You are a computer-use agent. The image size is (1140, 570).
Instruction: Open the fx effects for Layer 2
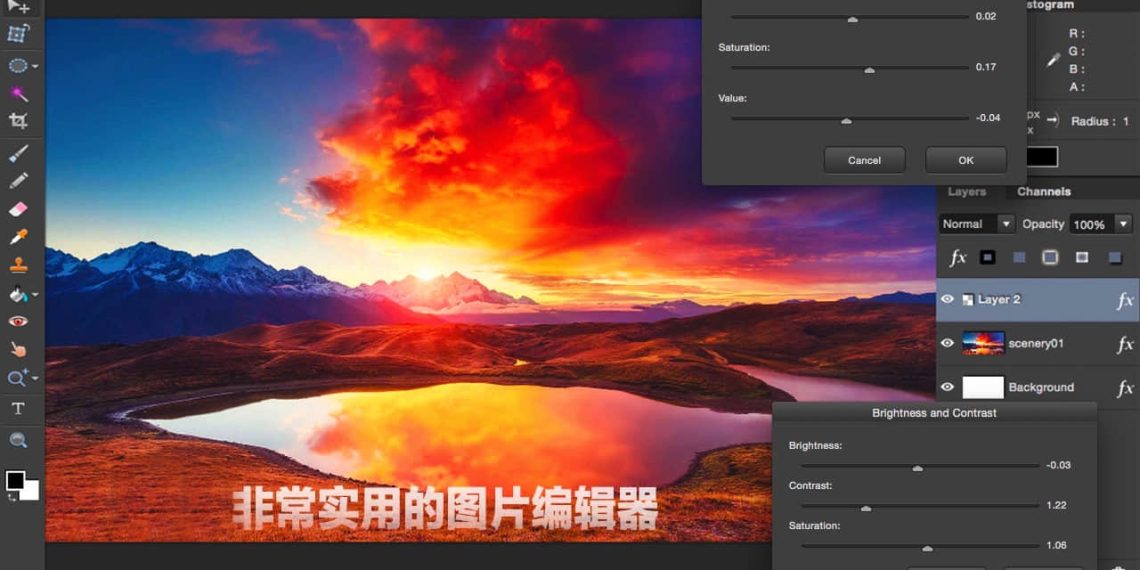[1124, 300]
